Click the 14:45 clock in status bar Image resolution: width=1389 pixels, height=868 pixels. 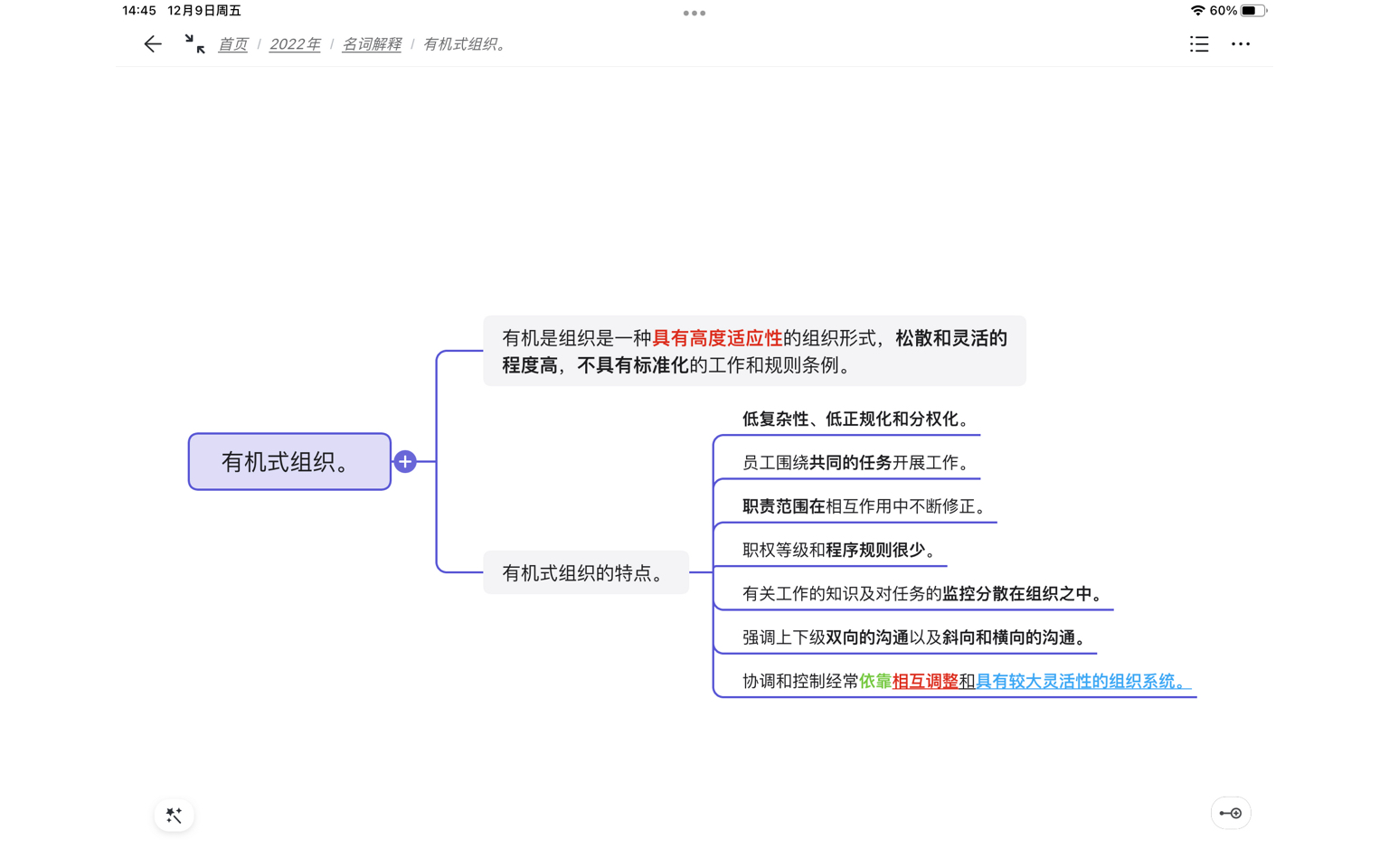(x=139, y=11)
